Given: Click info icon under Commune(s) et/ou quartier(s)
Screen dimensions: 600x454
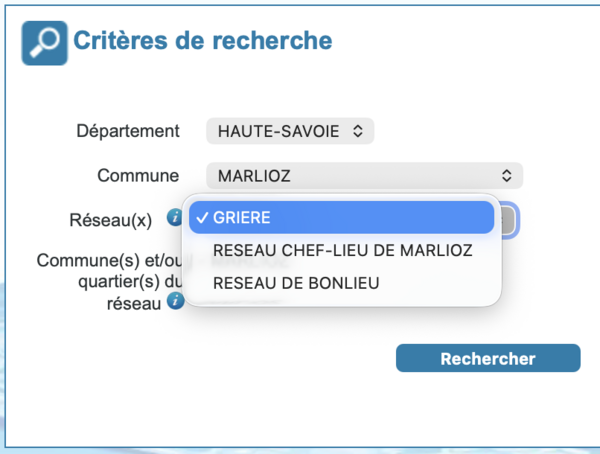Looking at the screenshot, I should [175, 300].
